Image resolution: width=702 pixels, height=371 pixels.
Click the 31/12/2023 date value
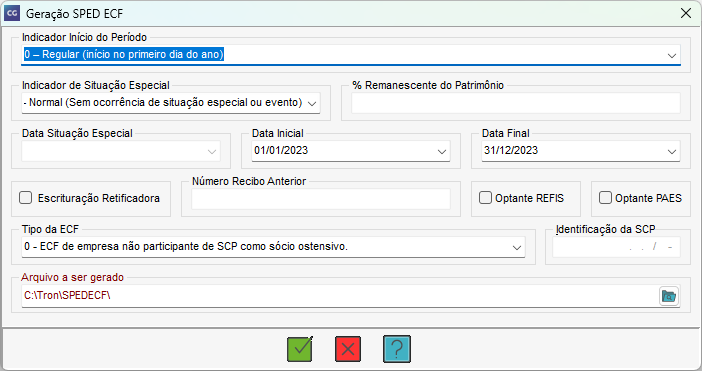pos(511,150)
